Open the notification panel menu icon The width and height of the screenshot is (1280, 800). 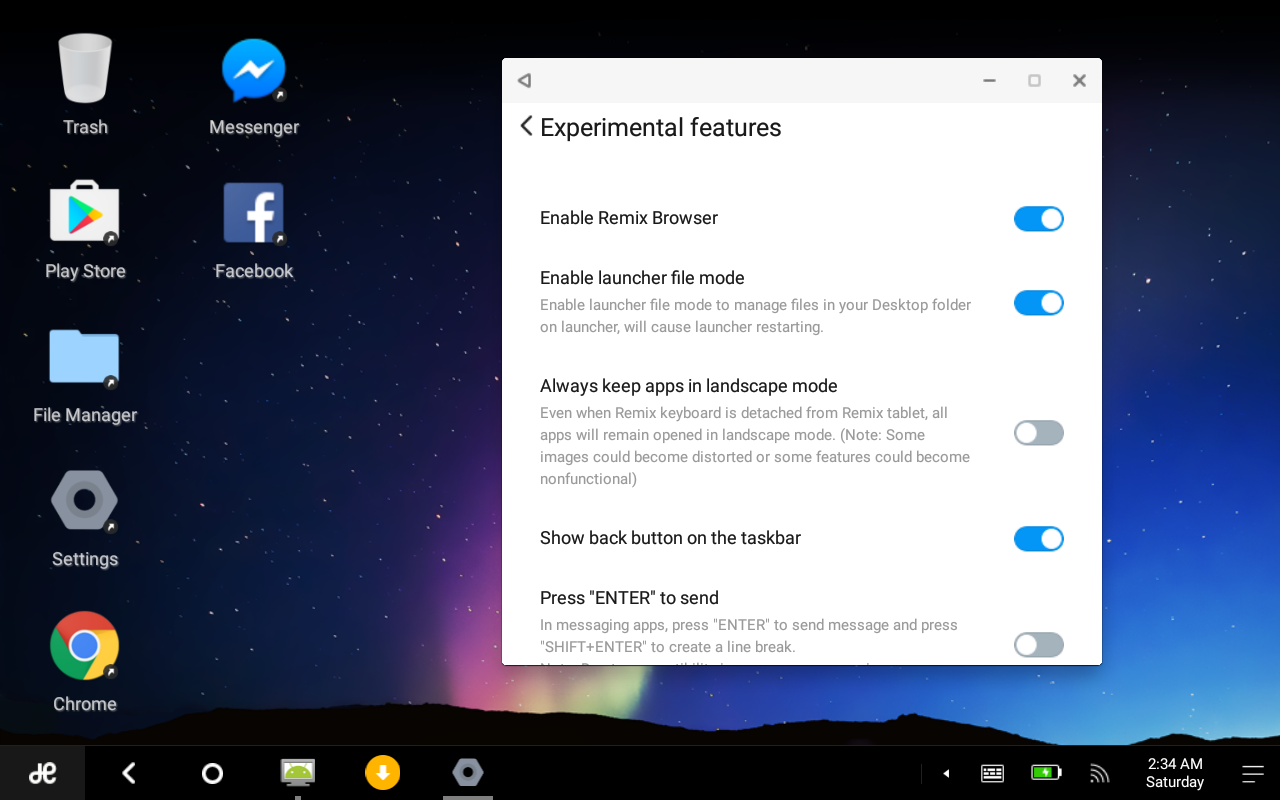point(1253,773)
